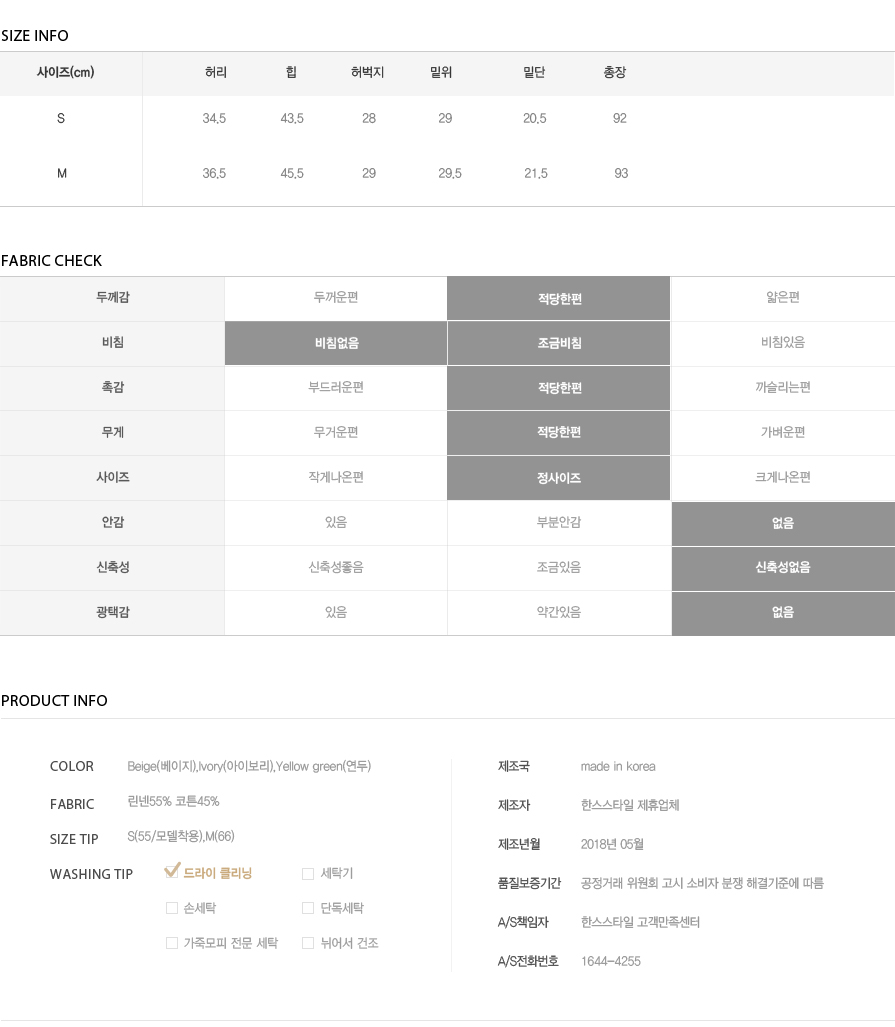The height and width of the screenshot is (1027, 895).
Task: Click the 신축성좋음 cell
Action: 336,567
